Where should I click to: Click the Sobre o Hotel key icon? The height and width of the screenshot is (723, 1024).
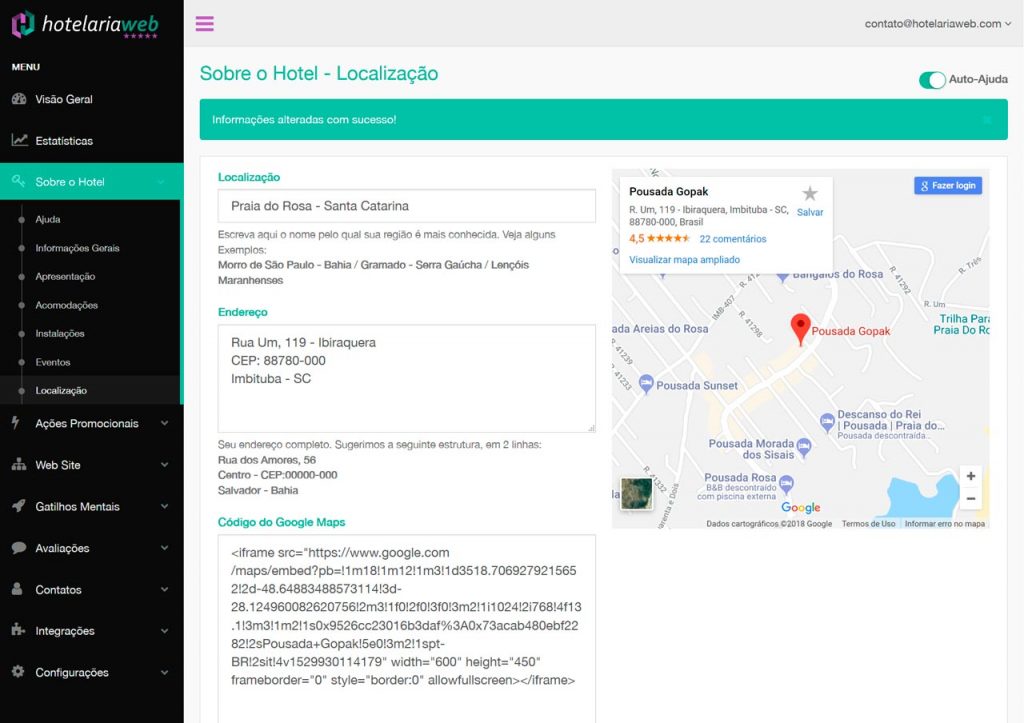click(18, 181)
